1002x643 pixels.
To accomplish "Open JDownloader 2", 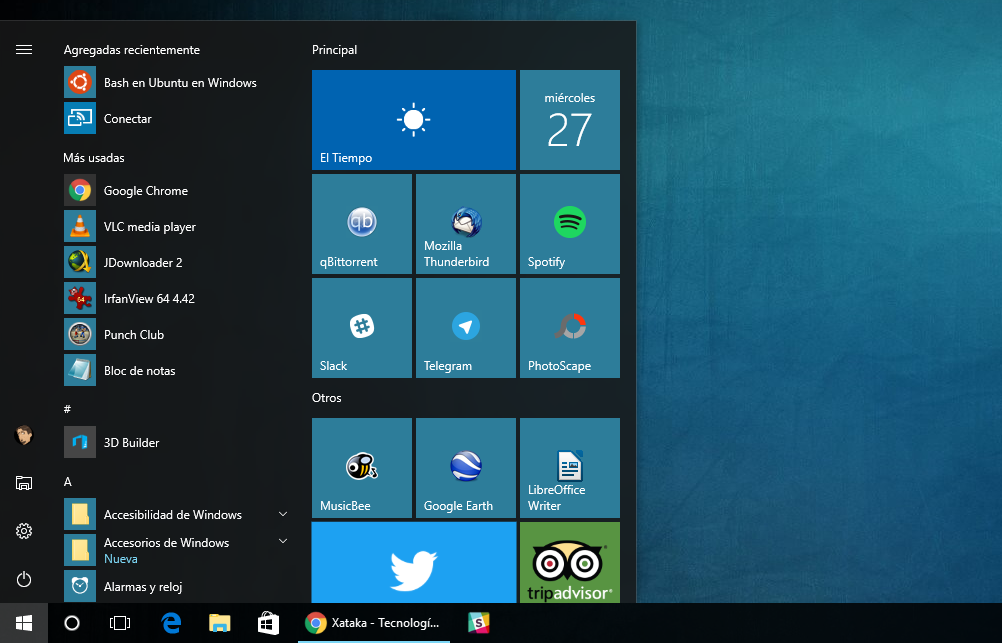I will point(176,263).
